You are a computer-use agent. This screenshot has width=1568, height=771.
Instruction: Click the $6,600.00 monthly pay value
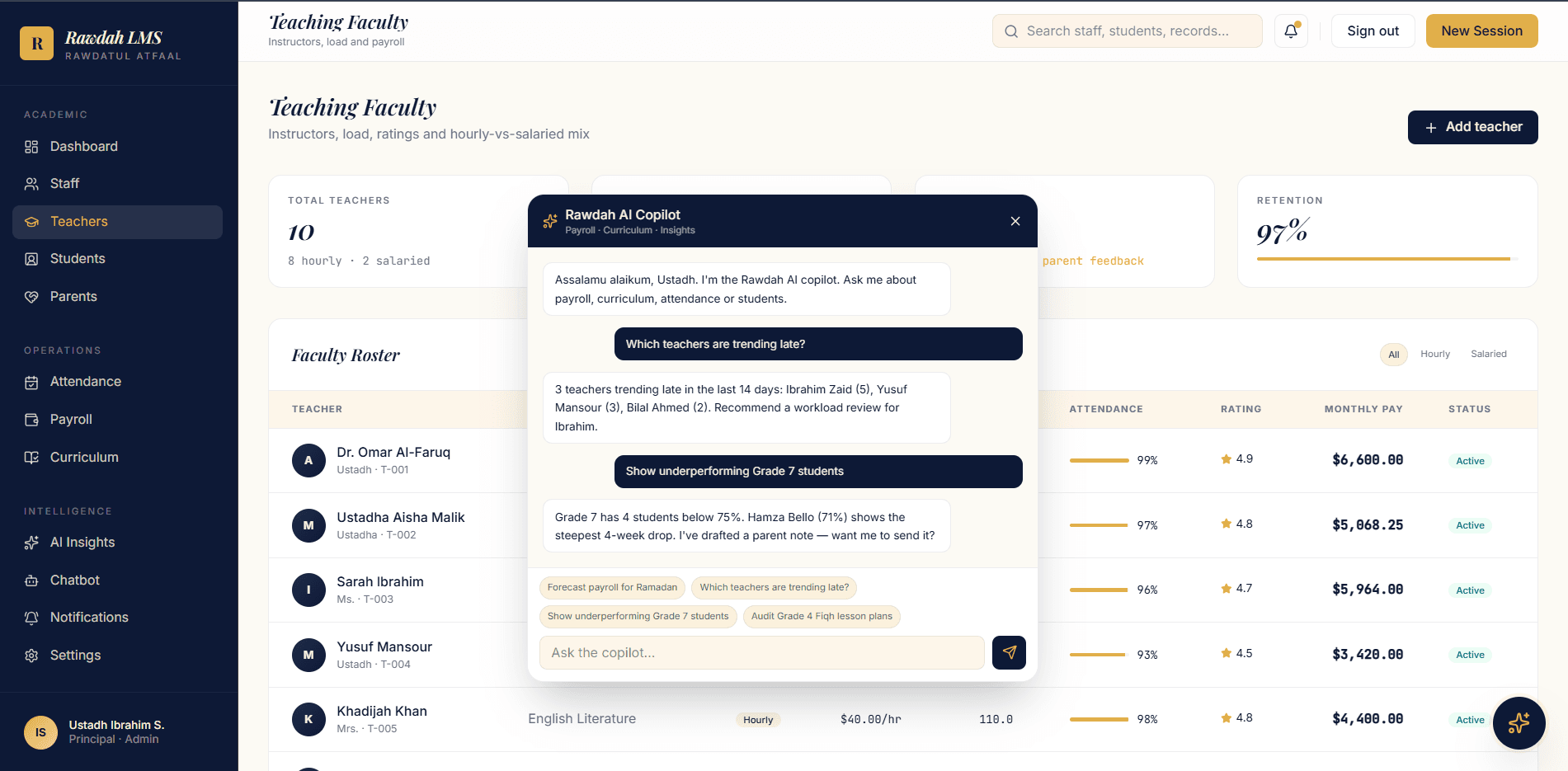tap(1368, 460)
